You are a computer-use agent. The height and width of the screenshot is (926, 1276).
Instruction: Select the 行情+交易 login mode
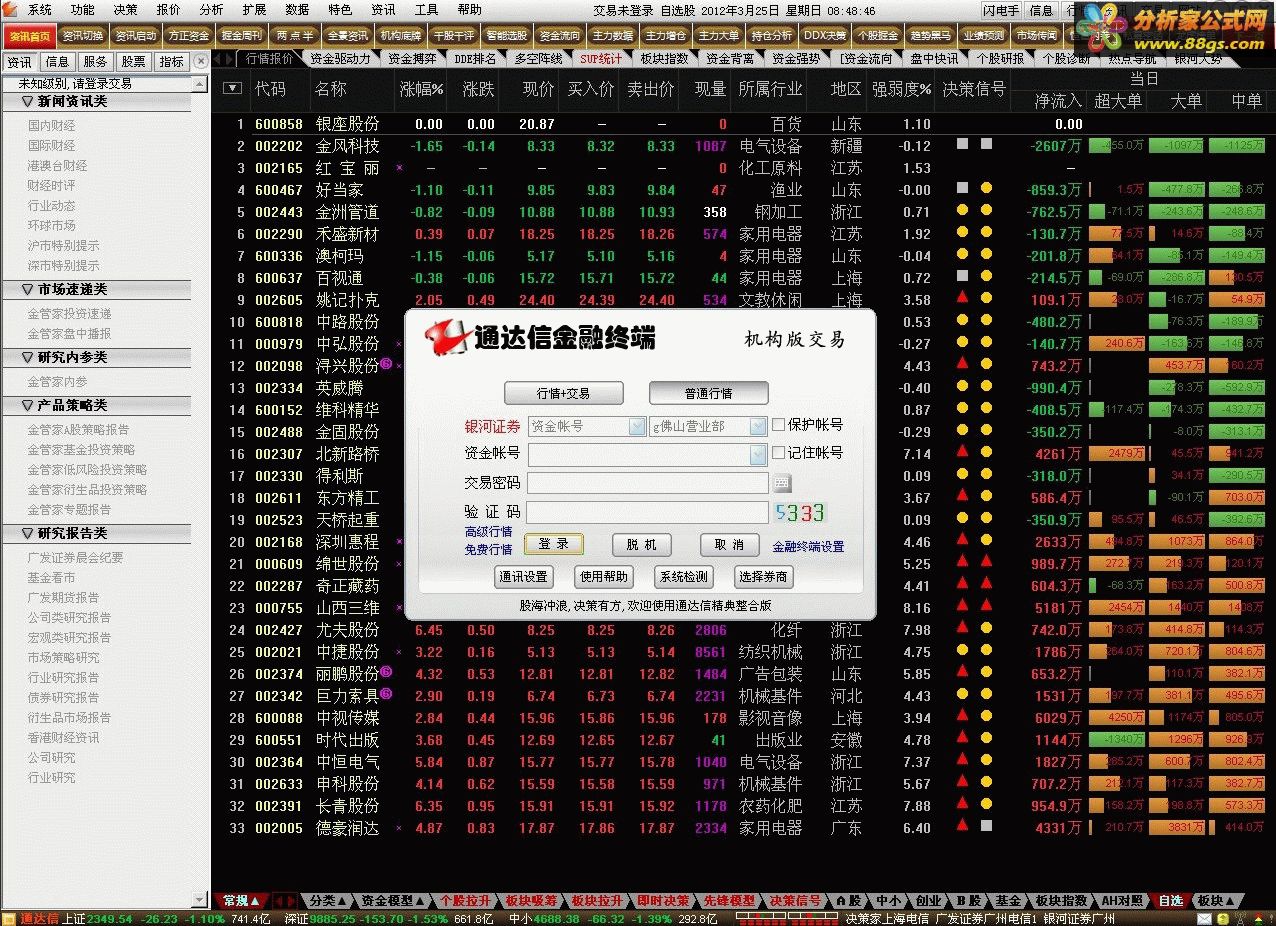point(563,393)
